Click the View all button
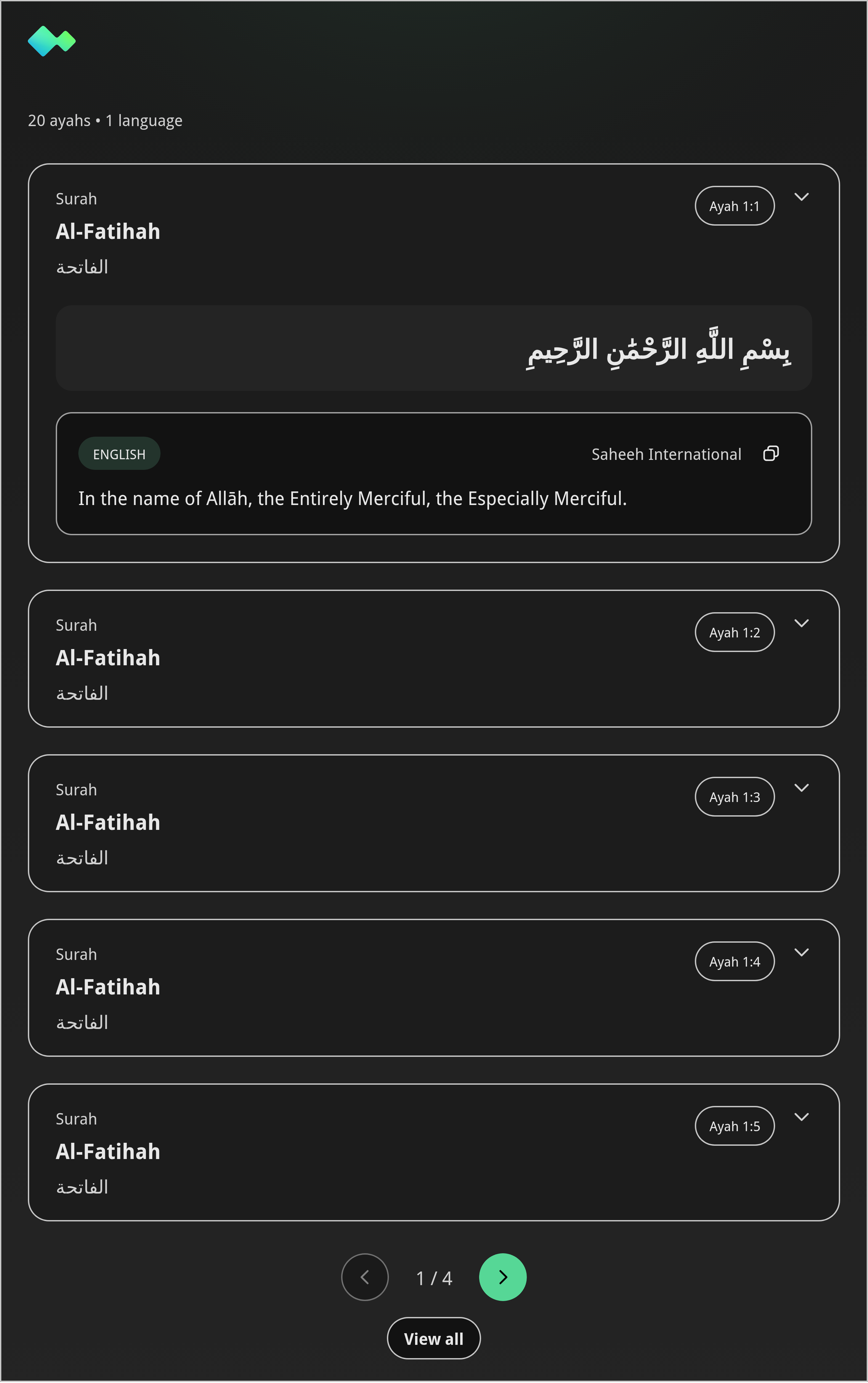Image resolution: width=868 pixels, height=1383 pixels. (x=433, y=1338)
